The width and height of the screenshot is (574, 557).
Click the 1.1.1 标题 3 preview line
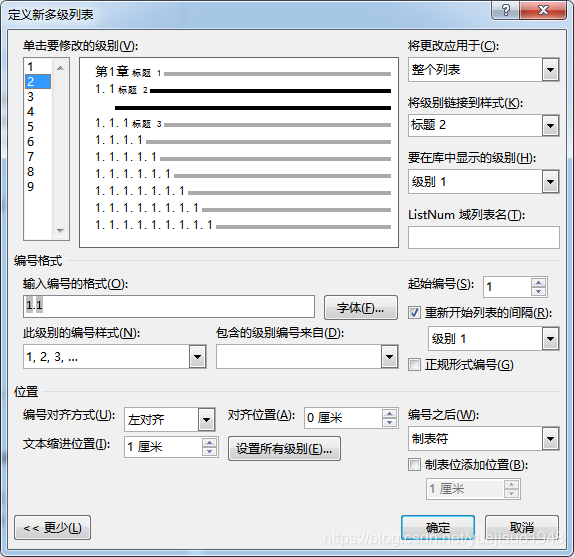[x=243, y=124]
